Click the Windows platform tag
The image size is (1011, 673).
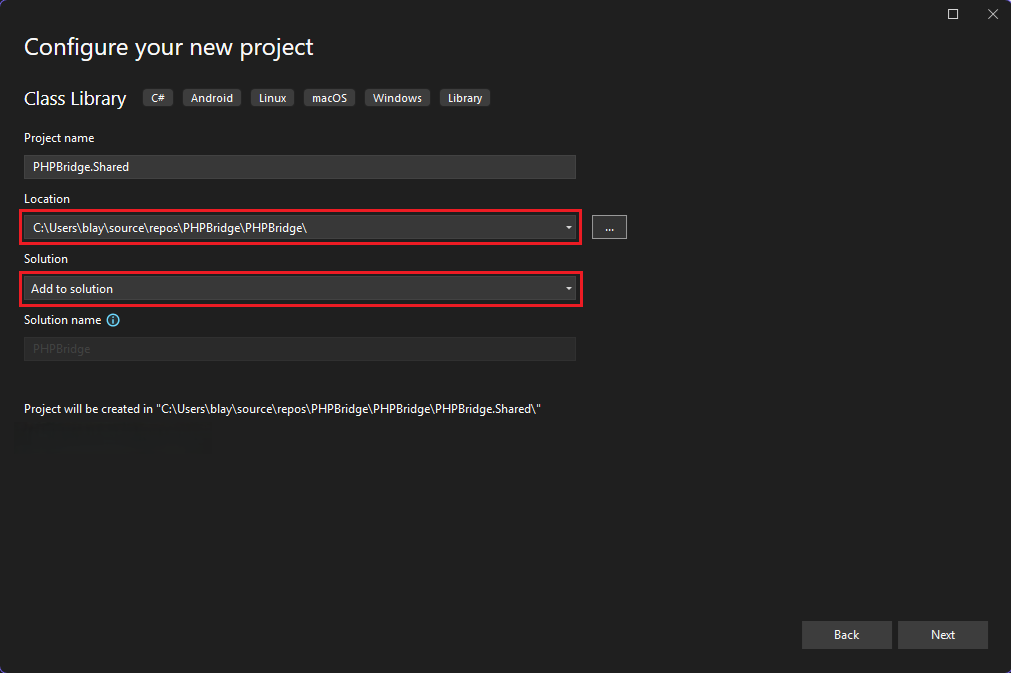pyautogui.click(x=397, y=98)
